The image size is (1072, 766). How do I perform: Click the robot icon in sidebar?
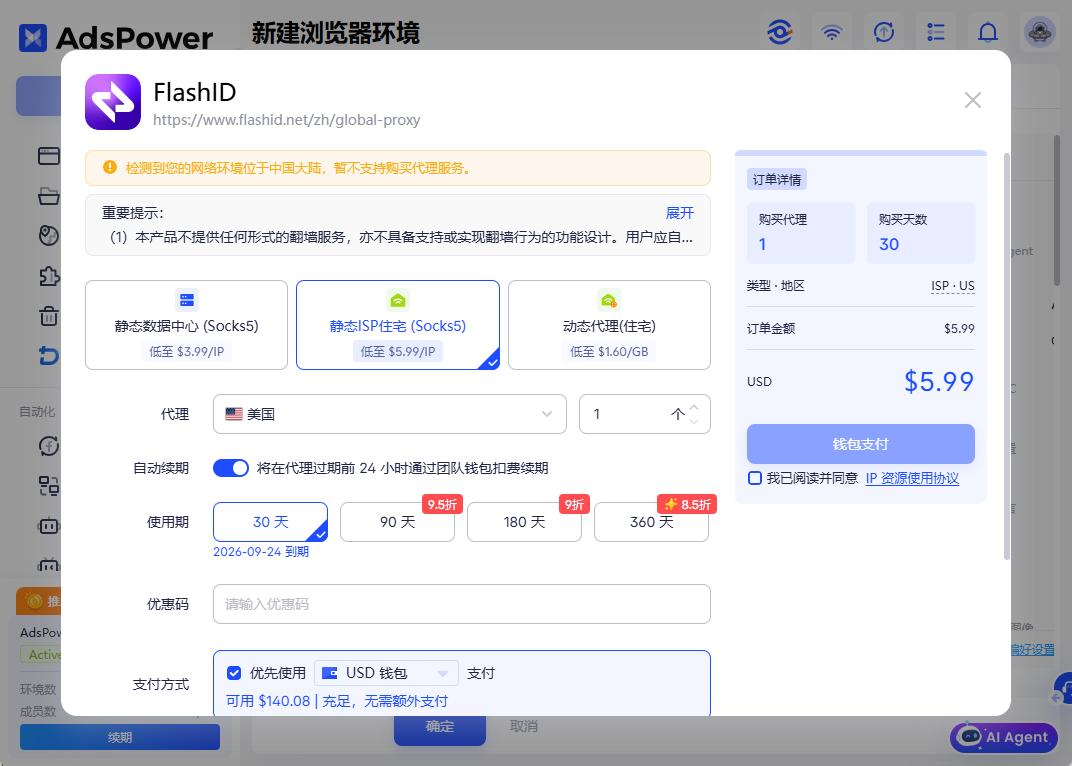coord(49,526)
